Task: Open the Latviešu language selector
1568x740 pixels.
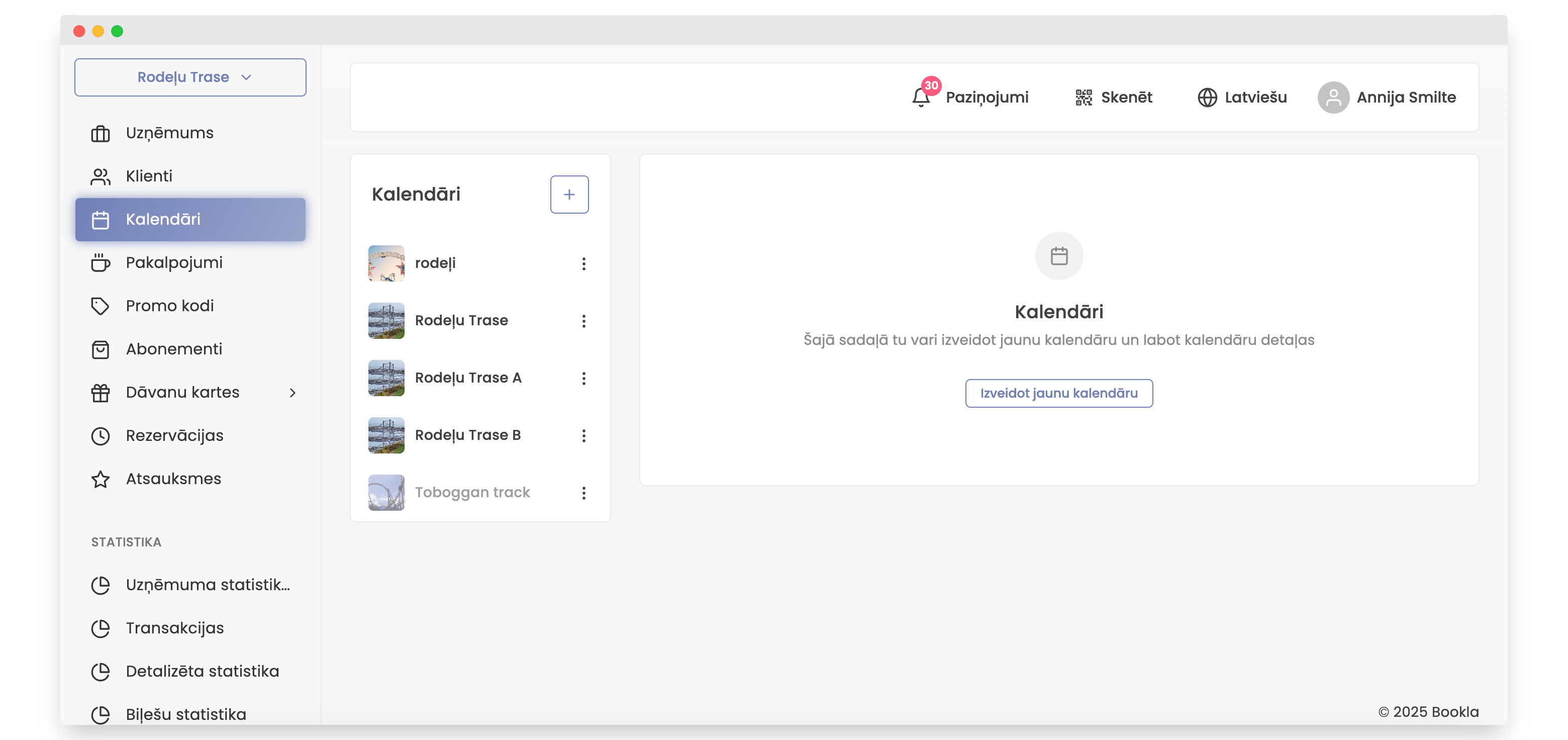Action: pyautogui.click(x=1255, y=98)
